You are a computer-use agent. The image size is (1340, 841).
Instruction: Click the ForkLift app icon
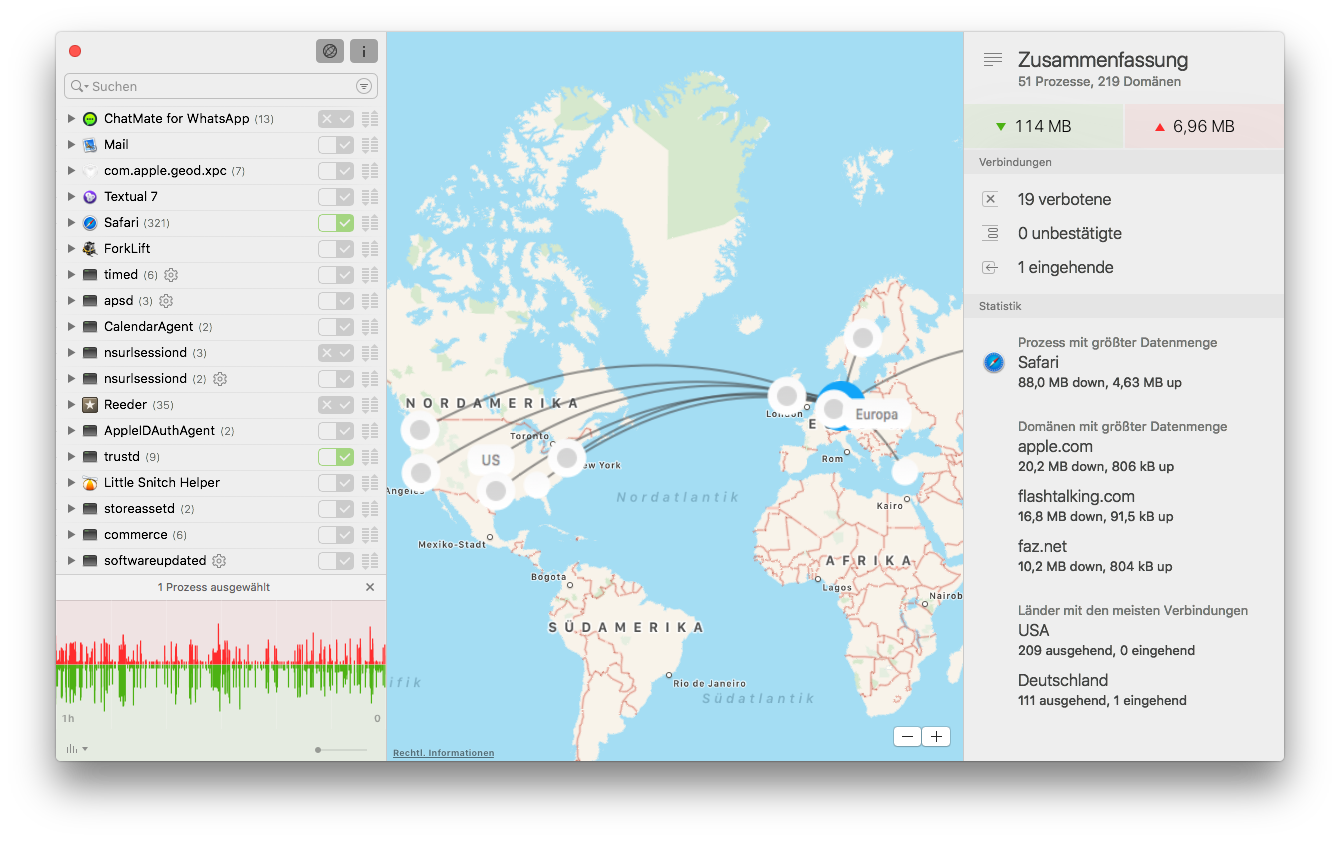90,249
